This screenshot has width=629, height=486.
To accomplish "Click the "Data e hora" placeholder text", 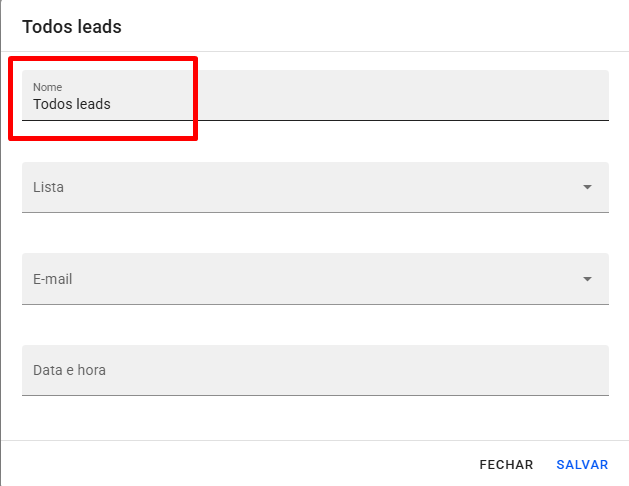I will coord(69,370).
